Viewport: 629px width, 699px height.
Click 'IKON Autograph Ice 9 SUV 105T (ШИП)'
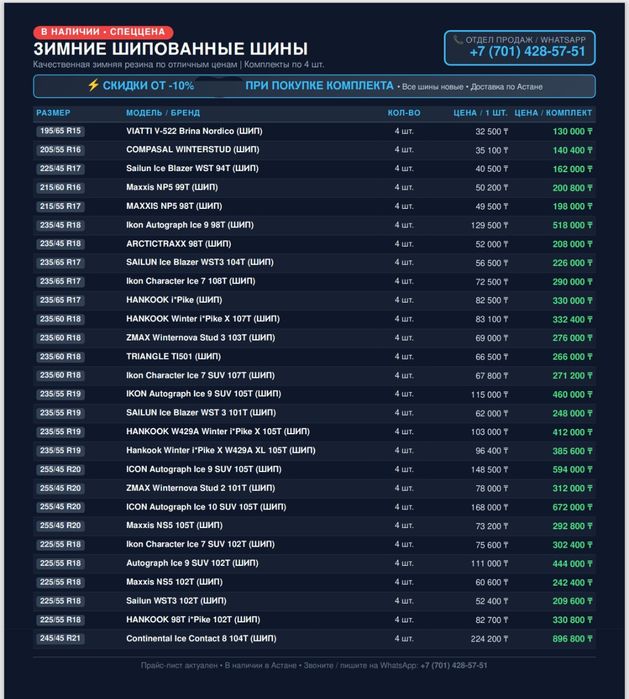coord(204,394)
